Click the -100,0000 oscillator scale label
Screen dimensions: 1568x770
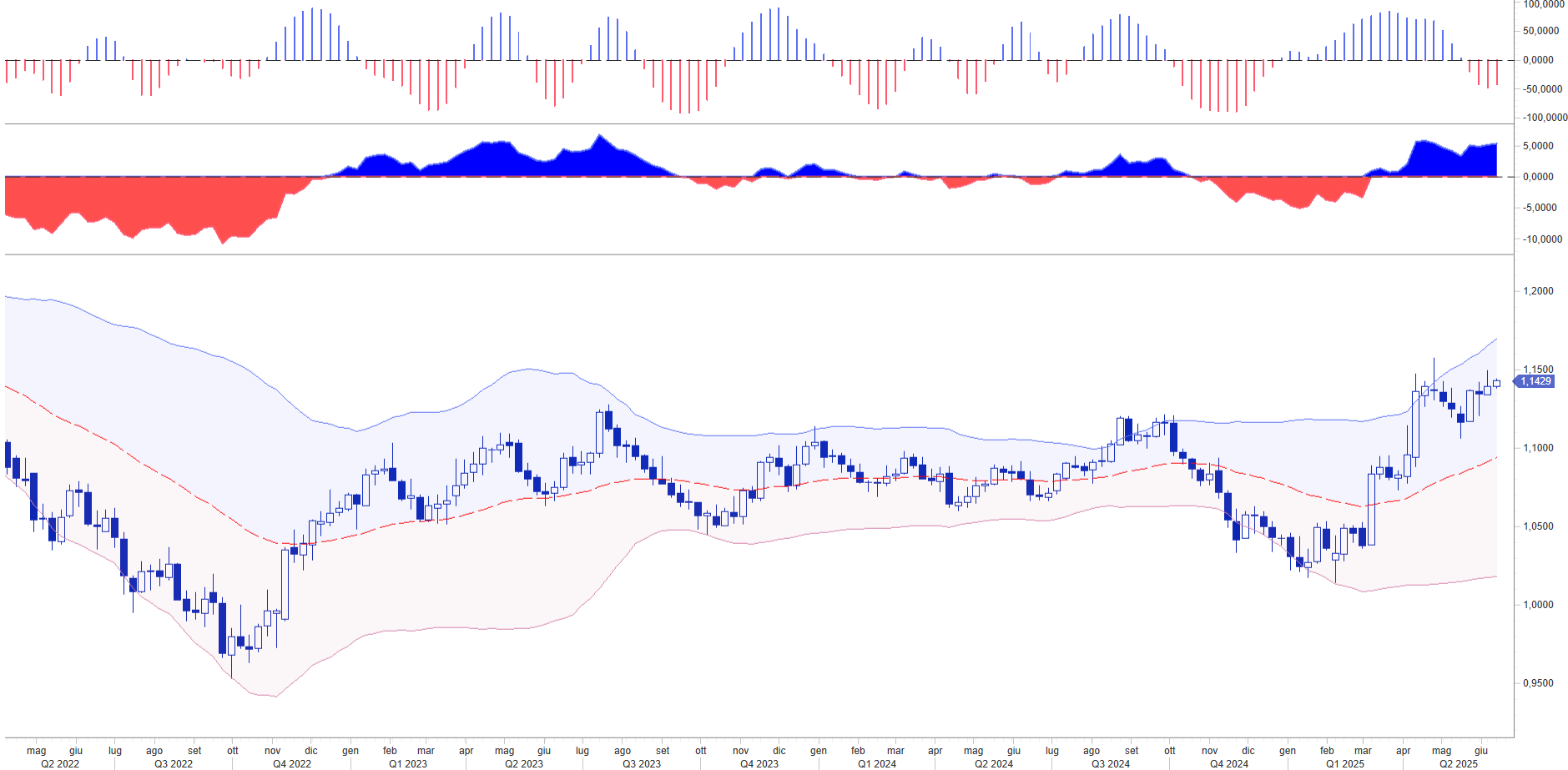pos(1544,118)
